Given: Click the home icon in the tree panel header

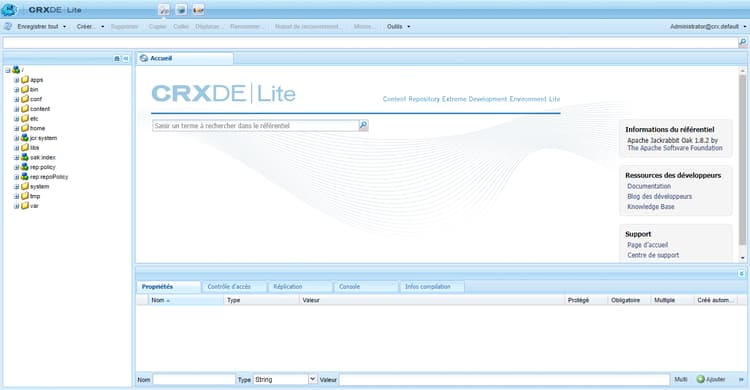Looking at the screenshot, I should (x=117, y=58).
